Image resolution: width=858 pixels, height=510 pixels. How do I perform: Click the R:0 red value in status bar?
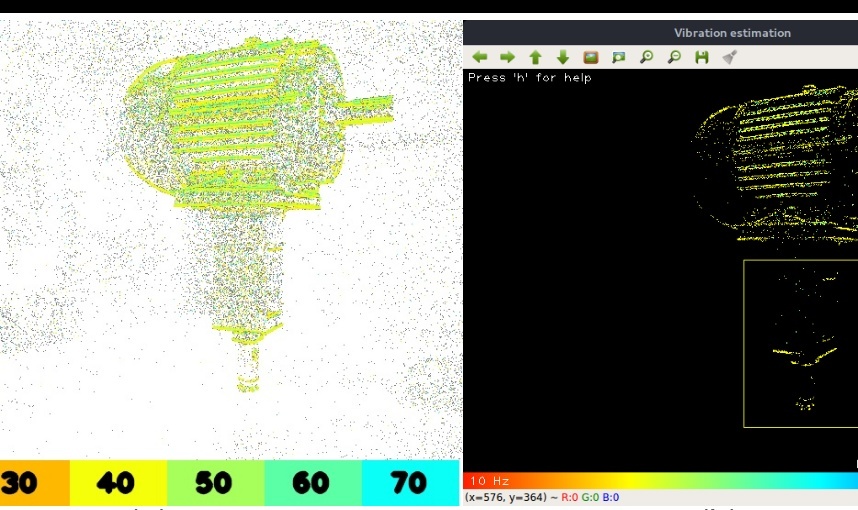point(570,497)
